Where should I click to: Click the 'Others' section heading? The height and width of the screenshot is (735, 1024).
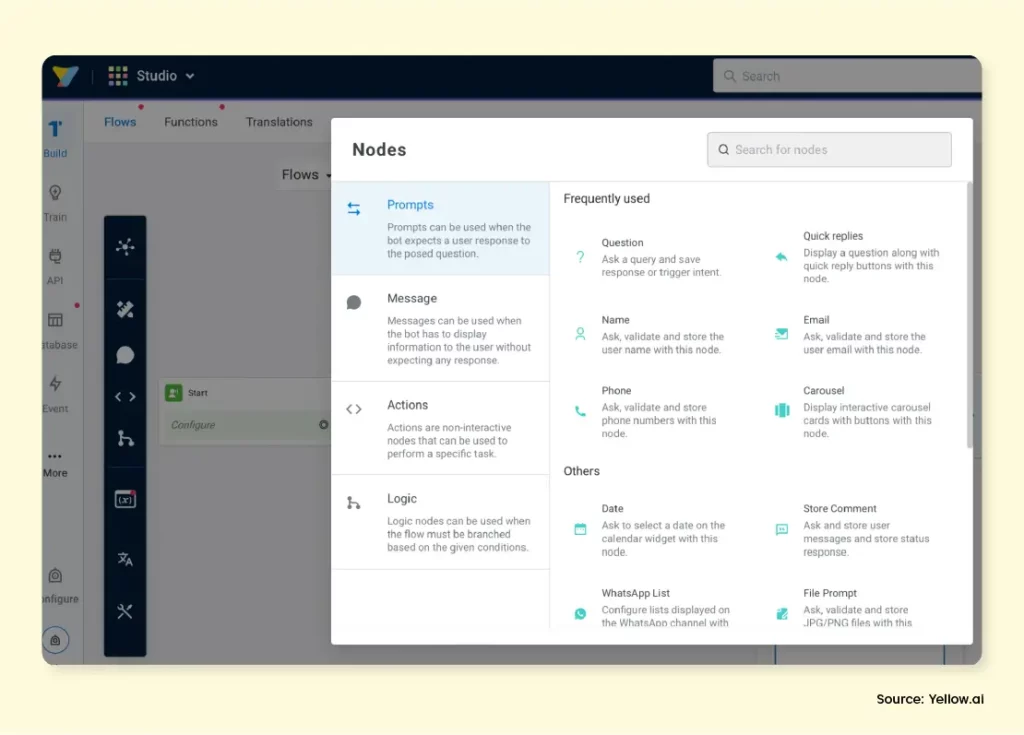click(581, 471)
